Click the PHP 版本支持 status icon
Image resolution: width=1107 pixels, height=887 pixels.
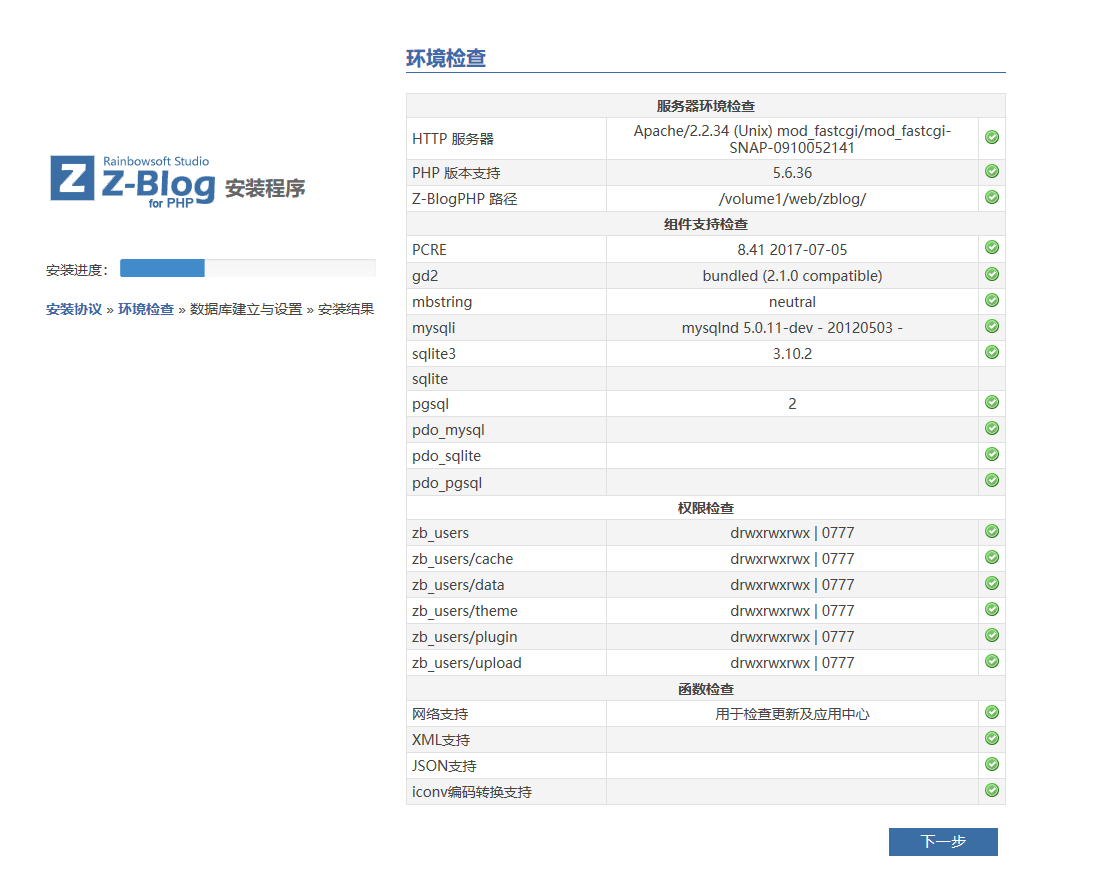[991, 171]
